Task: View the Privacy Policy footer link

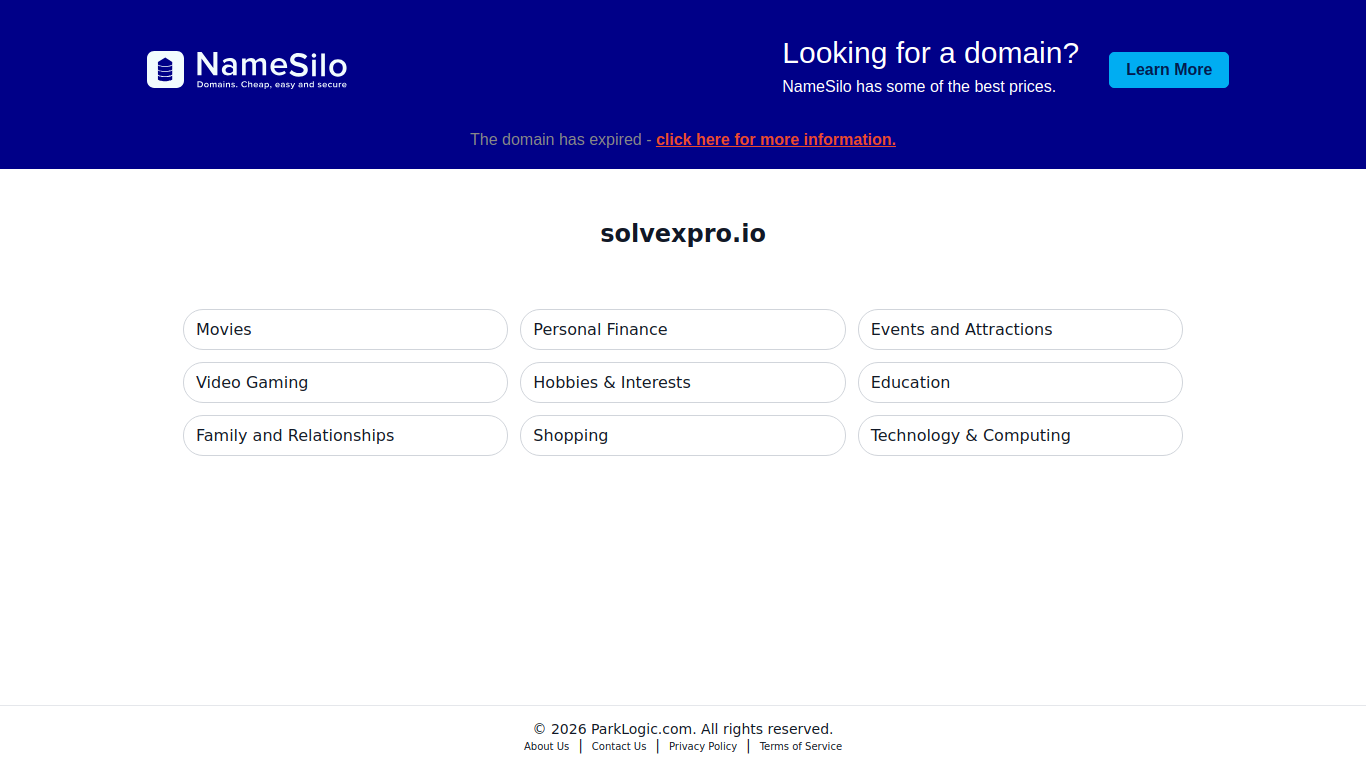Action: [703, 746]
